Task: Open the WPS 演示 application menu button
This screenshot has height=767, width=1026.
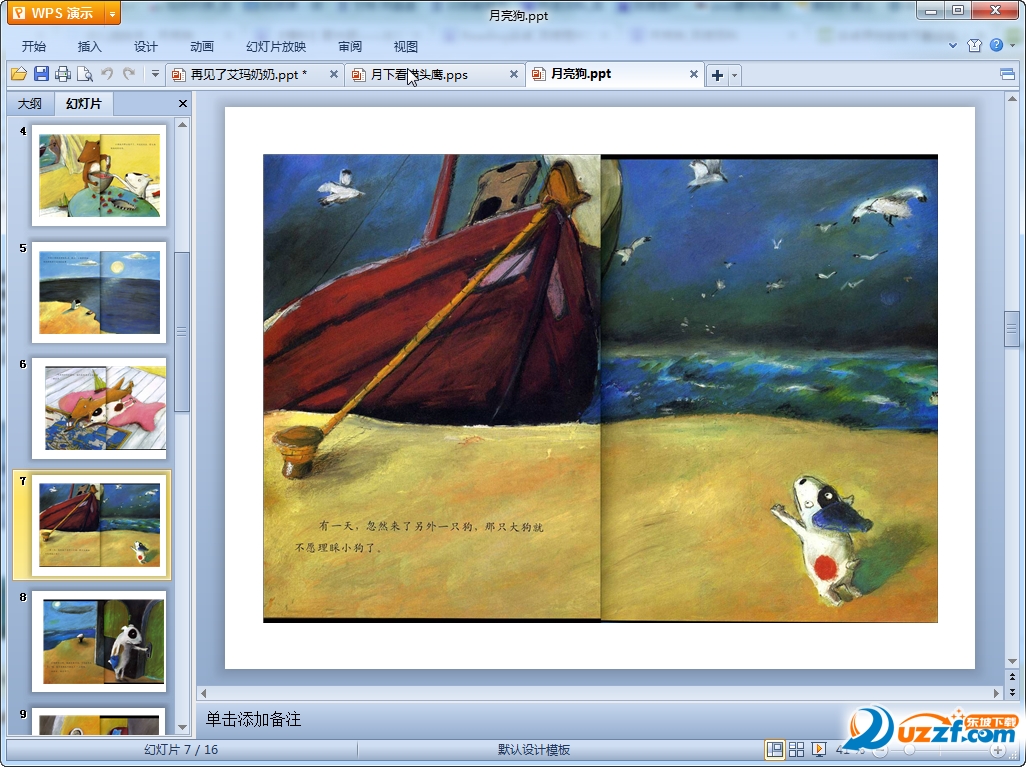Action: pyautogui.click(x=56, y=13)
